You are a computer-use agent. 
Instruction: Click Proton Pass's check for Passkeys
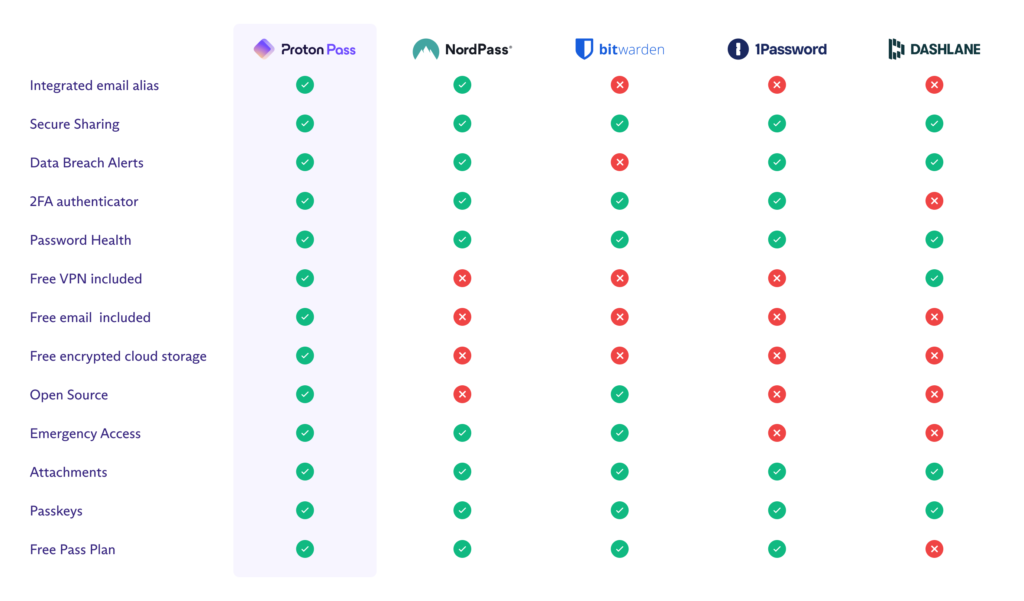point(305,510)
